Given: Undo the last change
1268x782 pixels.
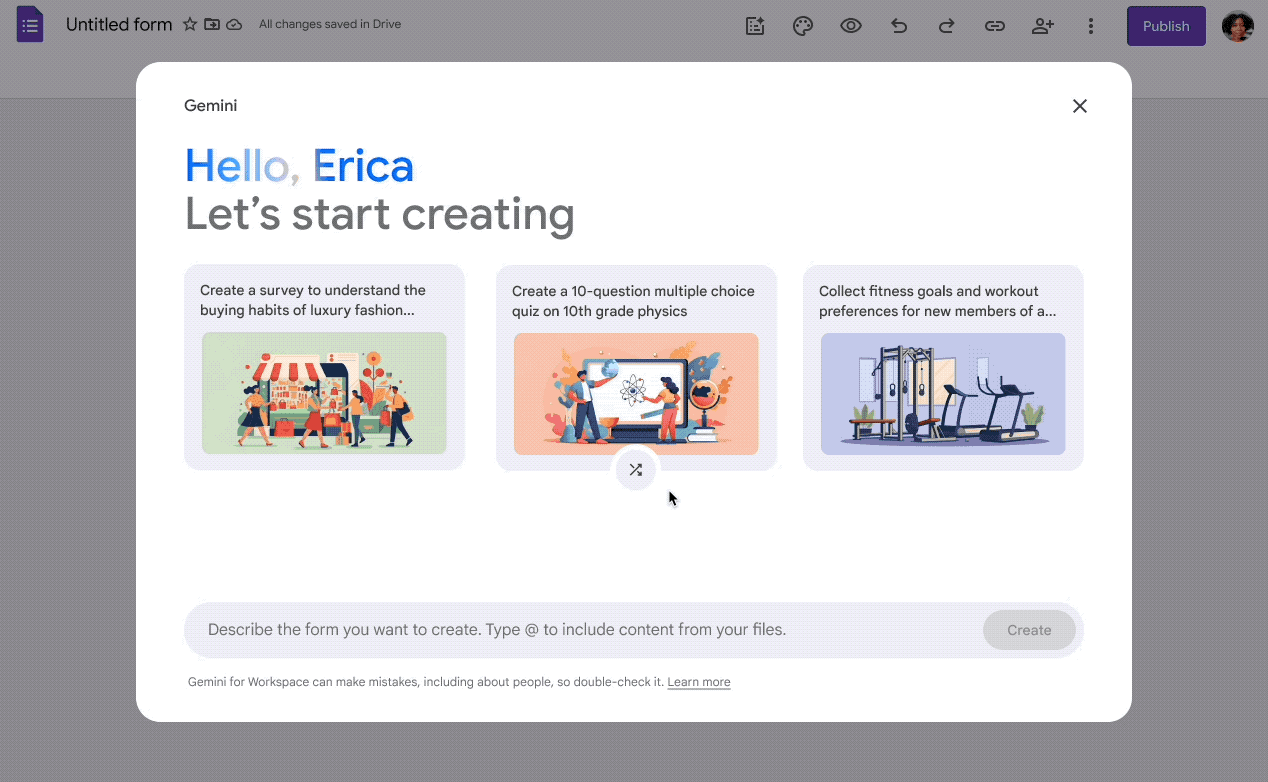Looking at the screenshot, I should click(899, 25).
